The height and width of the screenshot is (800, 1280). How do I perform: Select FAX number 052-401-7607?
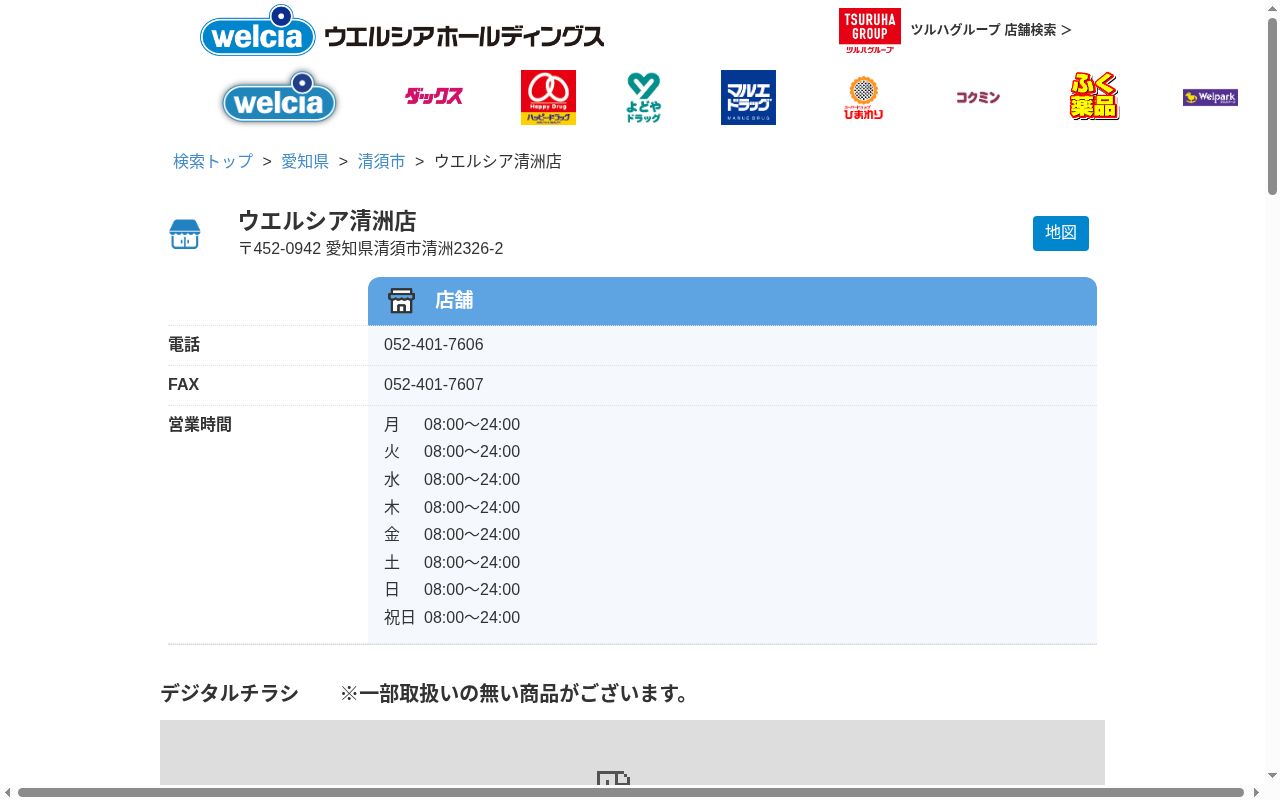point(434,385)
